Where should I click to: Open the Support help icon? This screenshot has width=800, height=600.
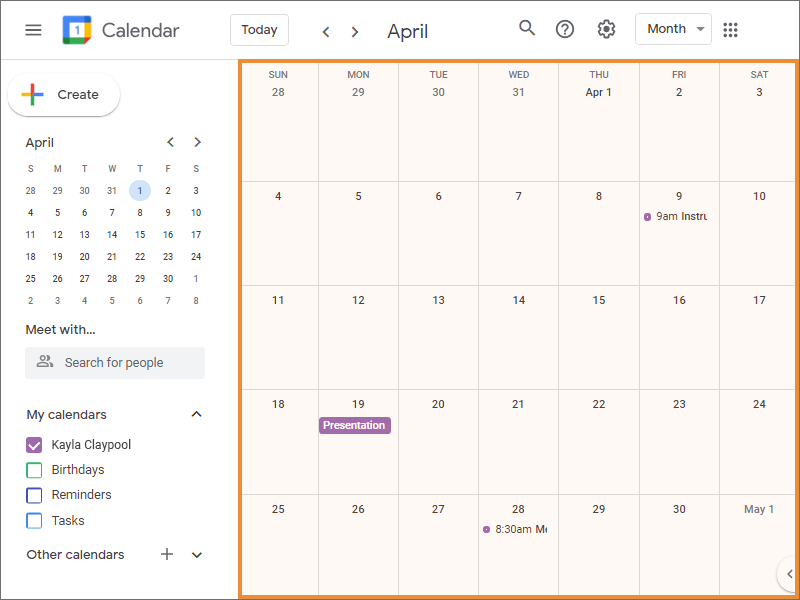pyautogui.click(x=565, y=29)
